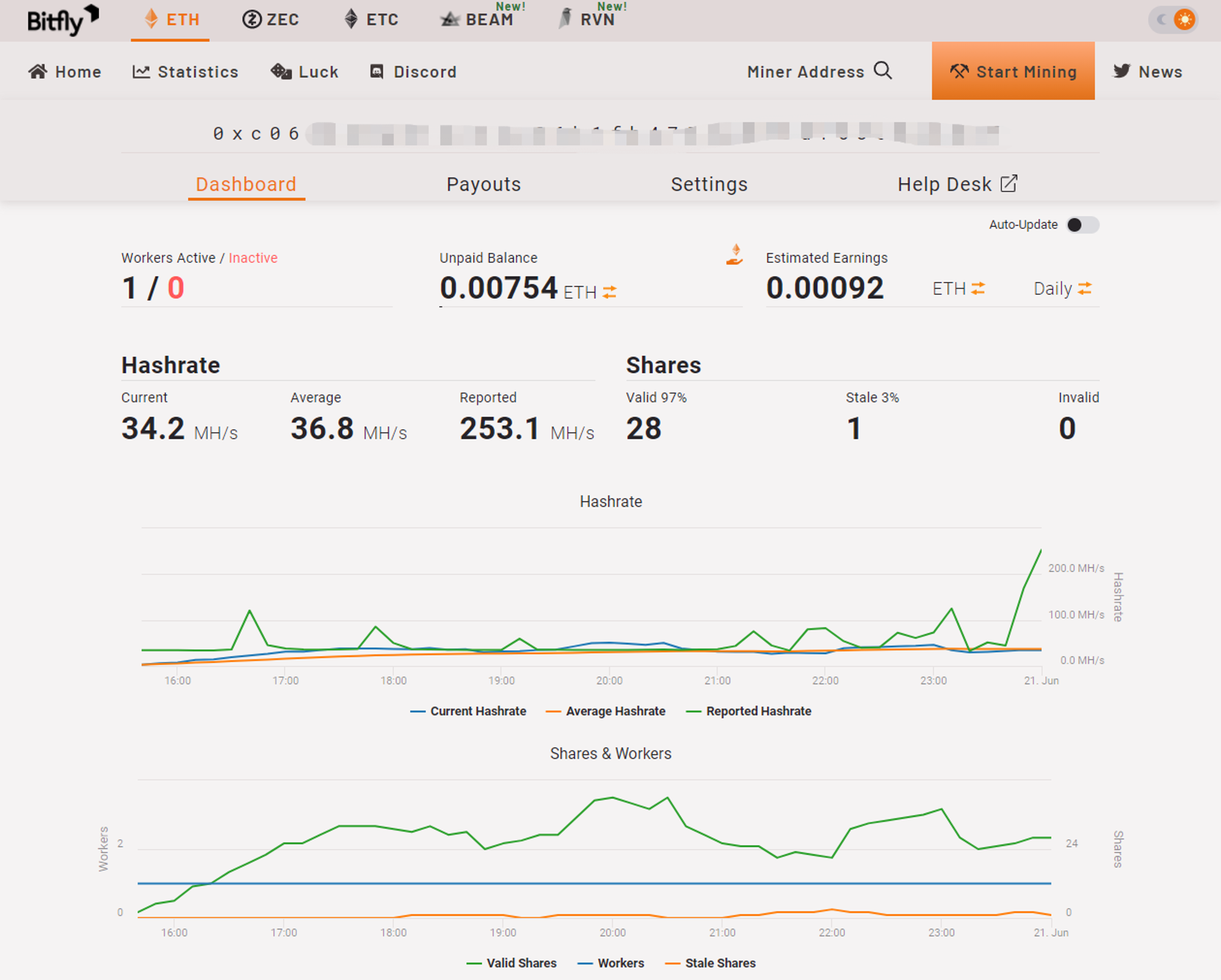This screenshot has width=1221, height=980.
Task: Click the Bitfly logo
Action: (x=63, y=20)
